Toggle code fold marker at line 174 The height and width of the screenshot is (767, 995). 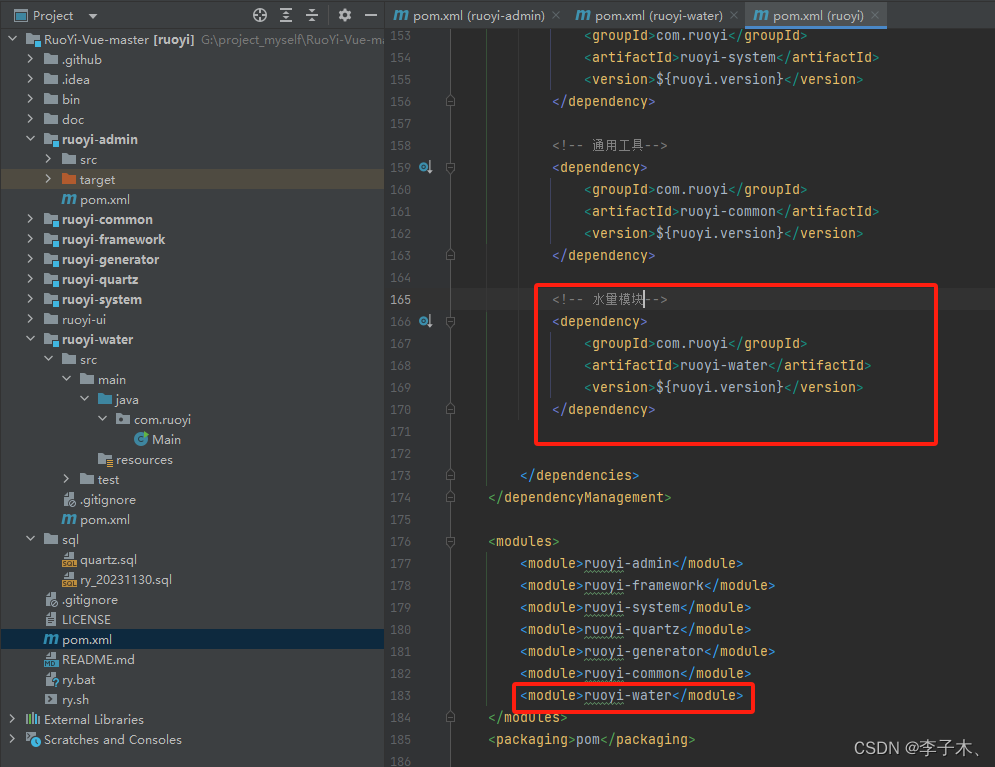pos(450,497)
